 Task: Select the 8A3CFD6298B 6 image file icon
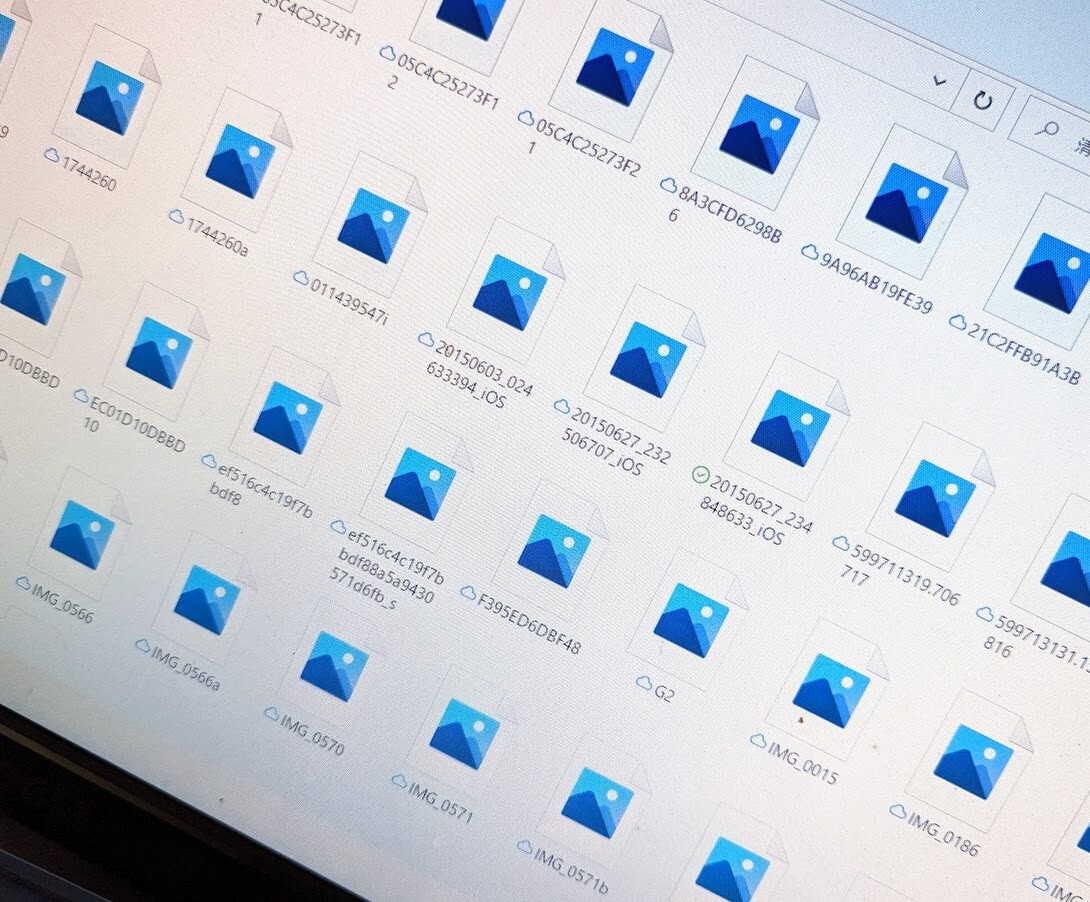point(758,134)
